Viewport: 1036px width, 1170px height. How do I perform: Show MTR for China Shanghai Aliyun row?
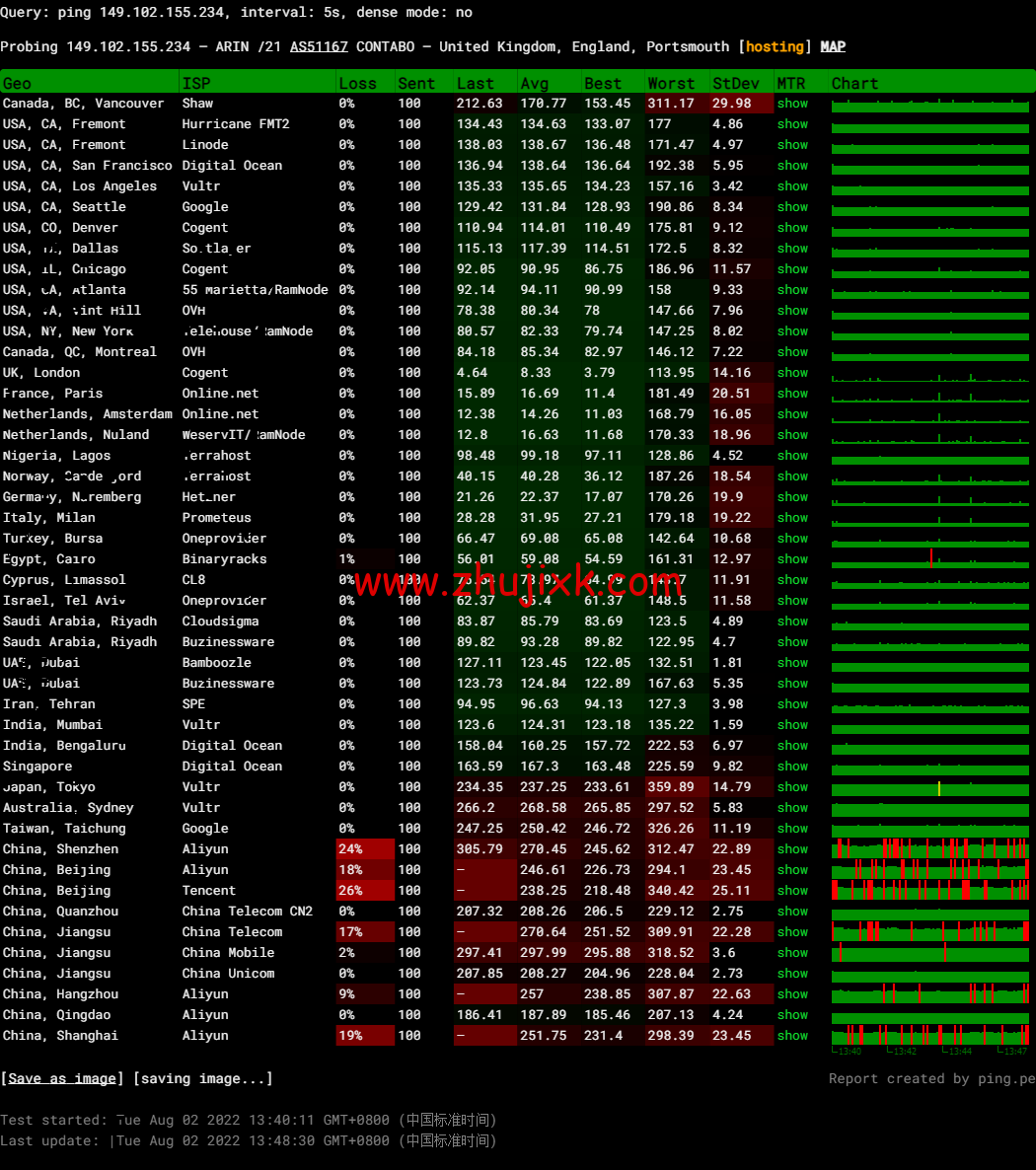coord(791,1036)
